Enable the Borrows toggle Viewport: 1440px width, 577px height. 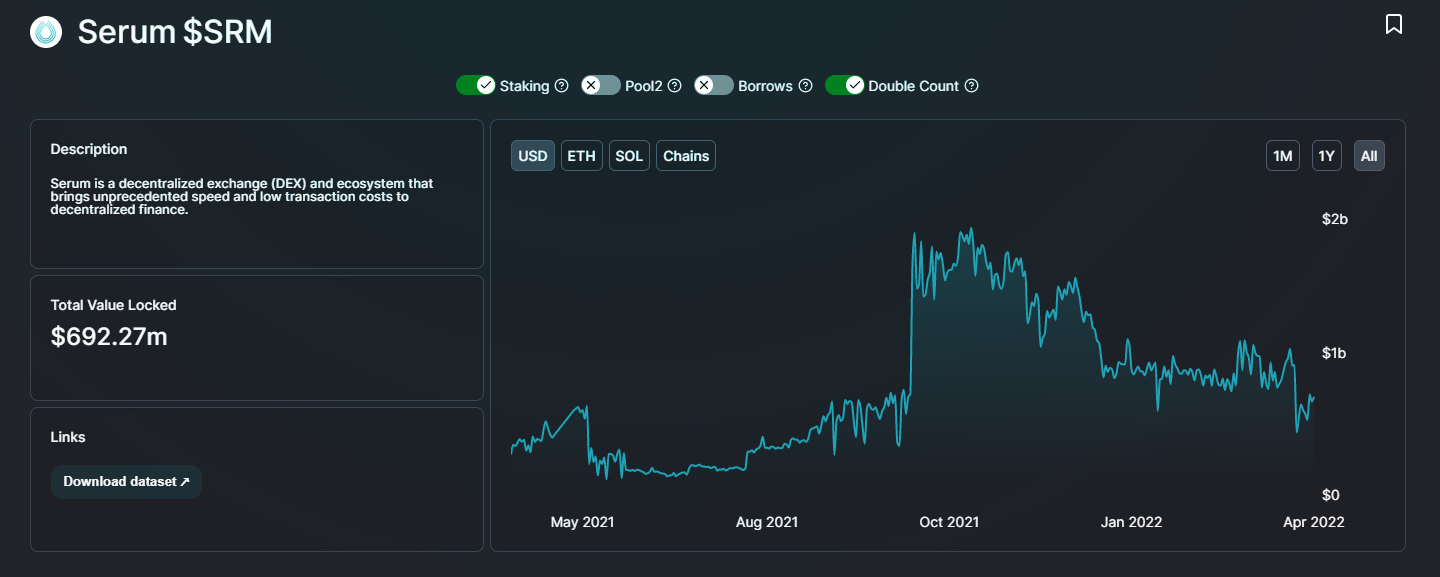point(714,85)
